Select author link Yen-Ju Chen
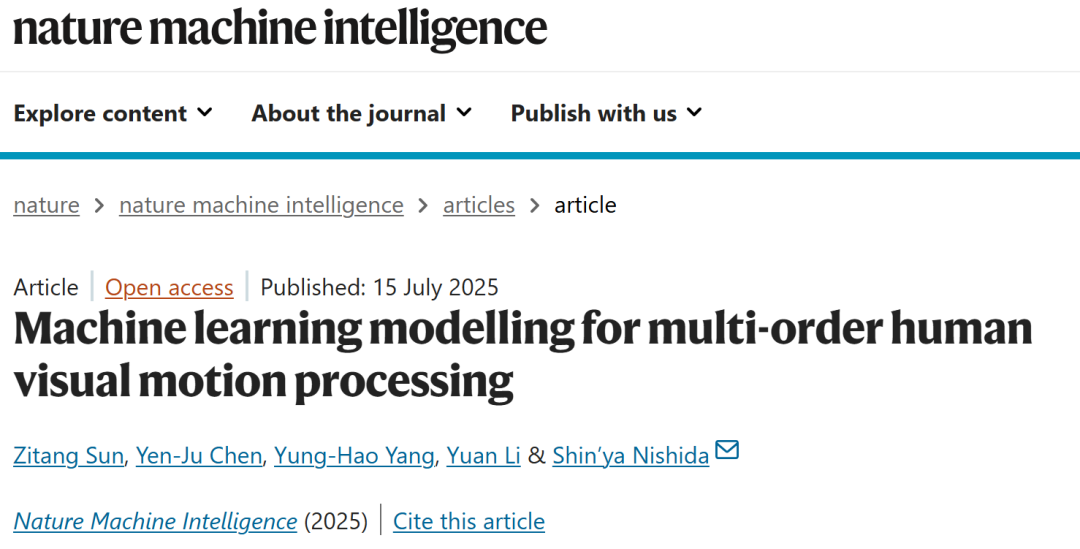1080x549 pixels. (x=198, y=456)
